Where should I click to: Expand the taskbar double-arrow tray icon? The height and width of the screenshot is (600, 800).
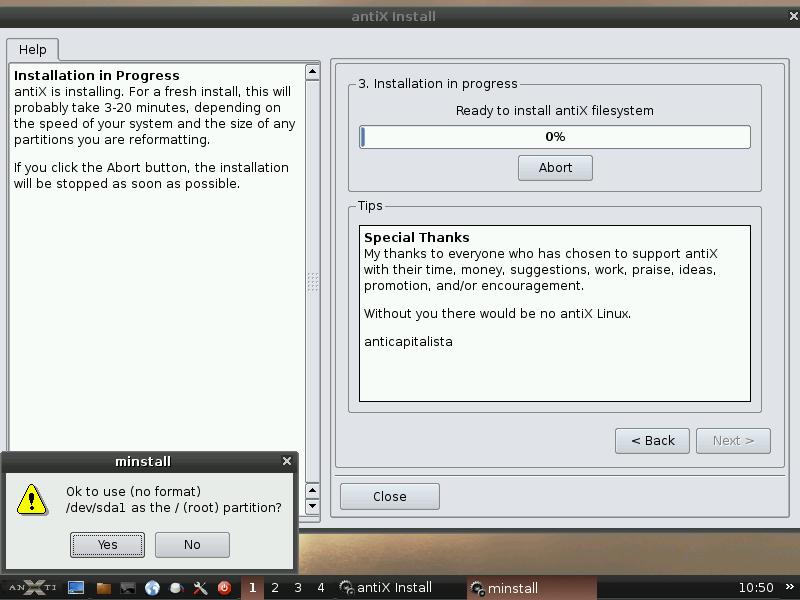click(x=790, y=587)
